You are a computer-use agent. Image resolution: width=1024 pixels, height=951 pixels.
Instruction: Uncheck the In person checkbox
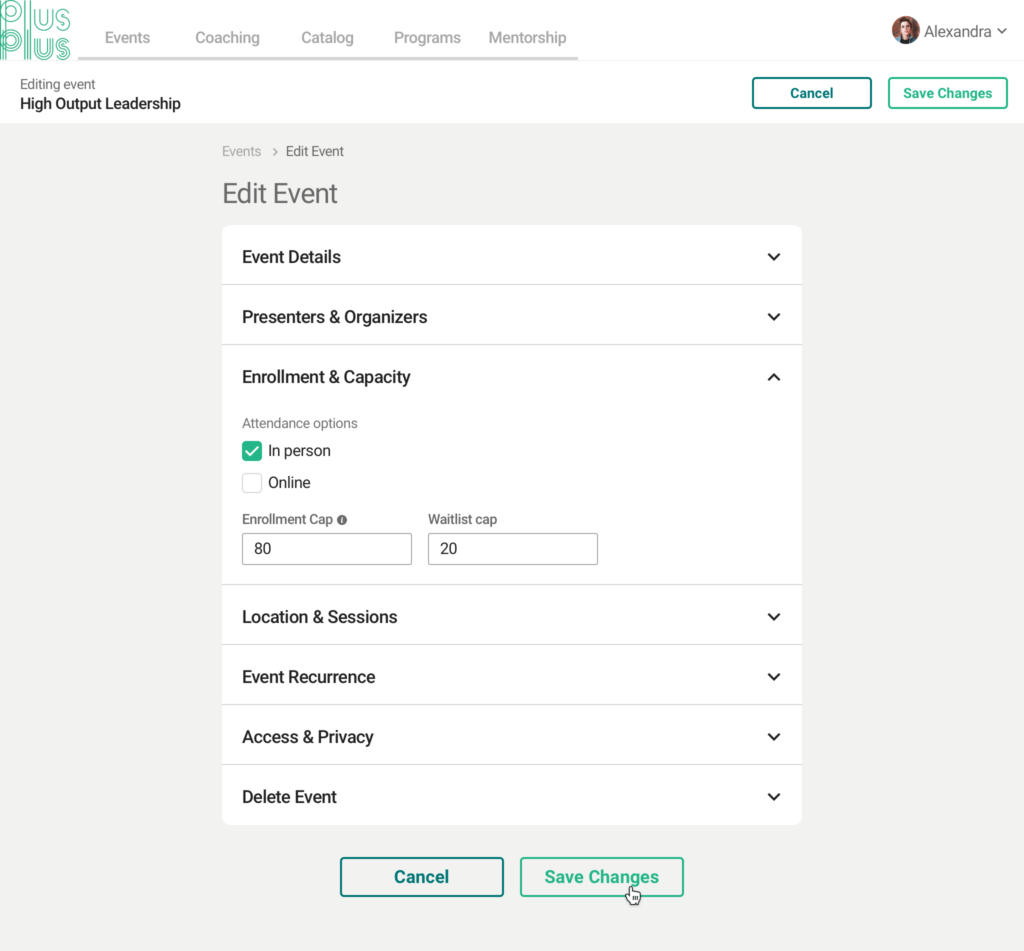252,451
